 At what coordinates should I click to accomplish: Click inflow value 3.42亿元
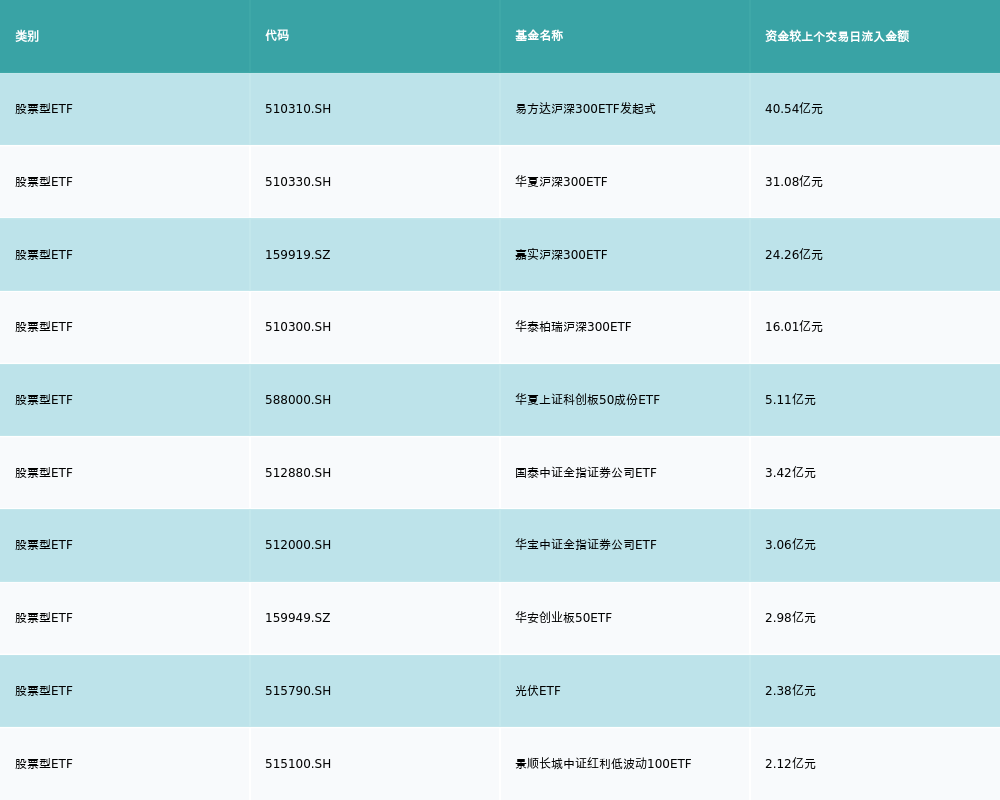[790, 473]
